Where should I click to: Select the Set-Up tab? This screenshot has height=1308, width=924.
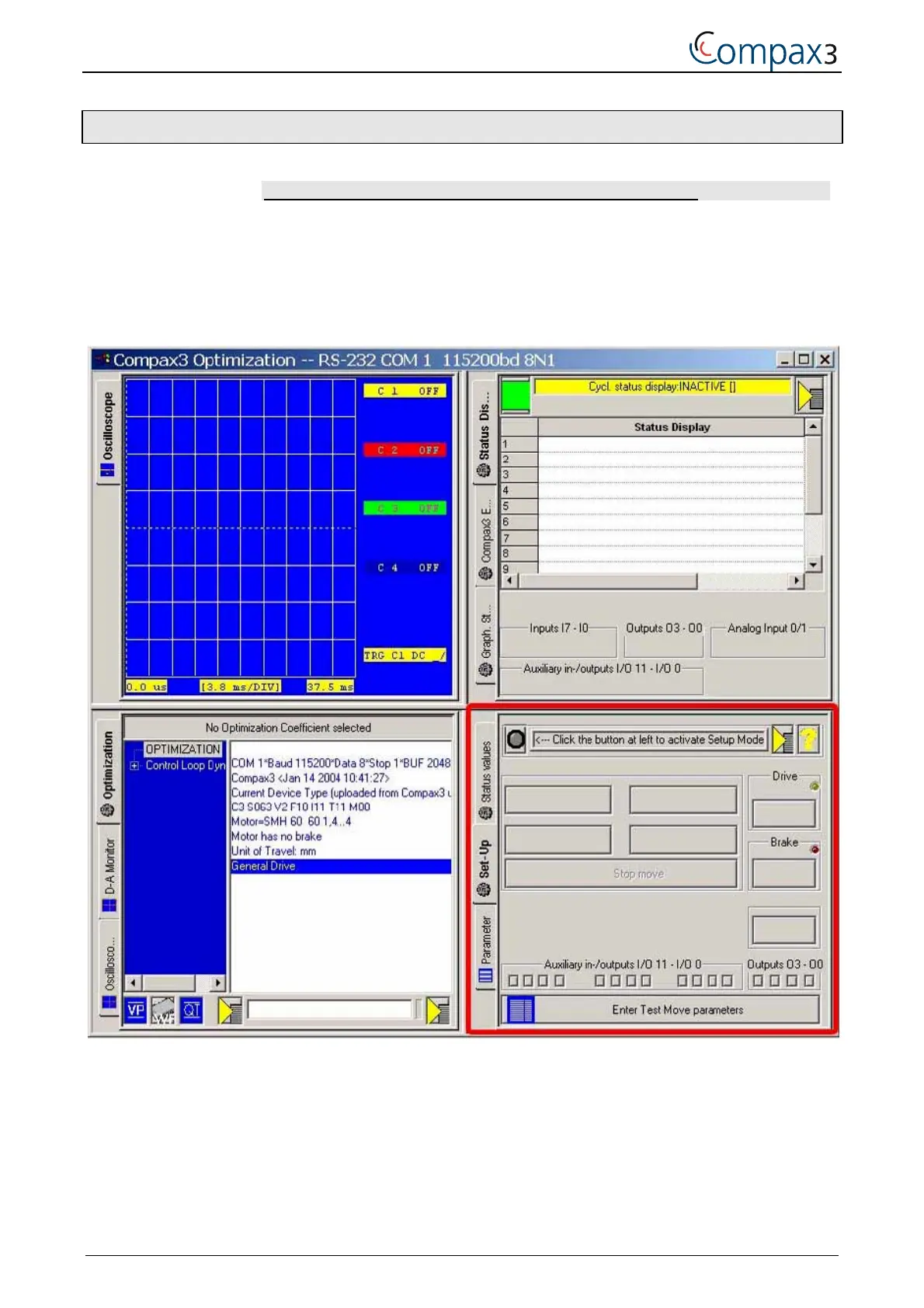(485, 864)
